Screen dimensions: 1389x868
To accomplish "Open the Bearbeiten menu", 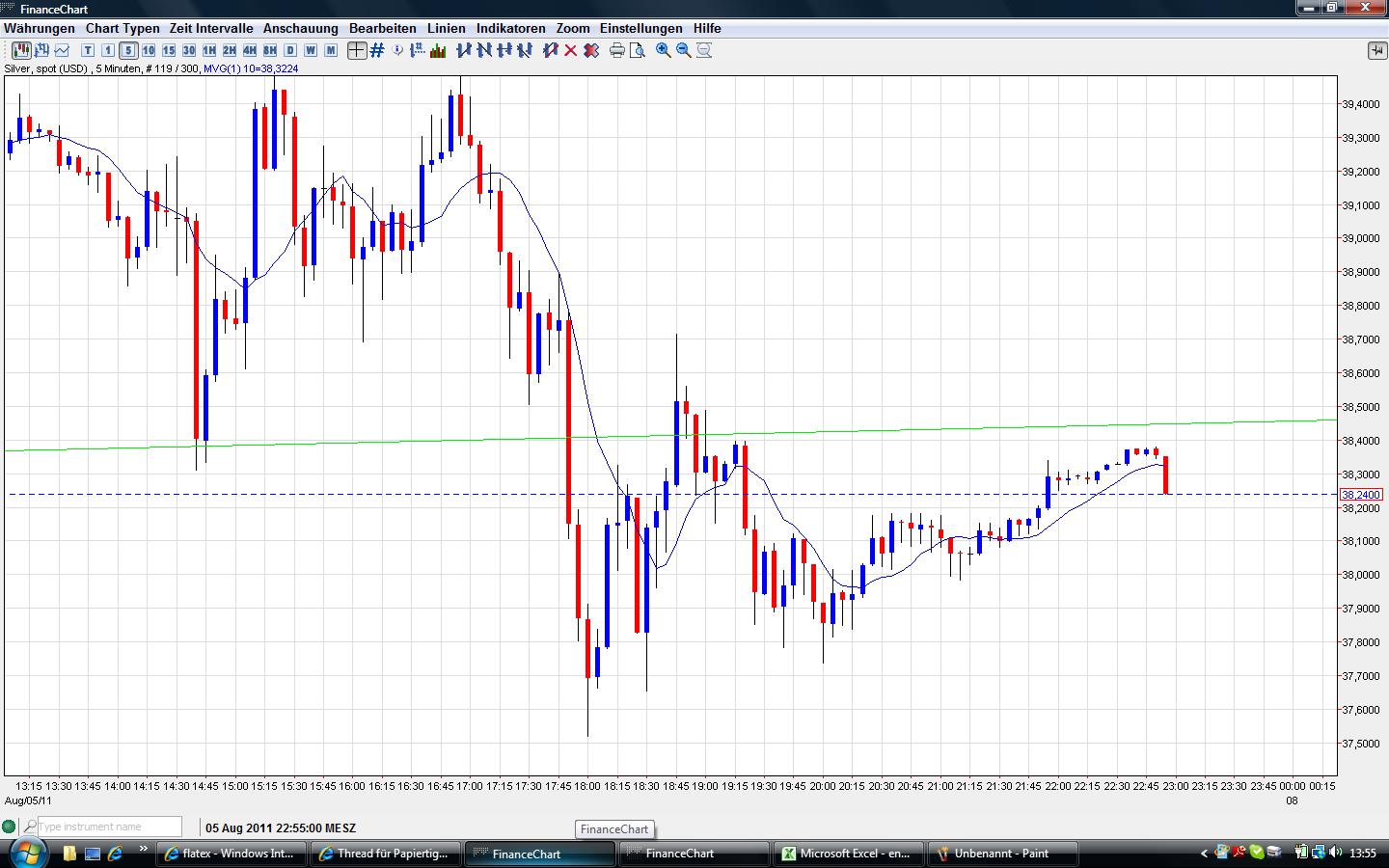I will 383,28.
